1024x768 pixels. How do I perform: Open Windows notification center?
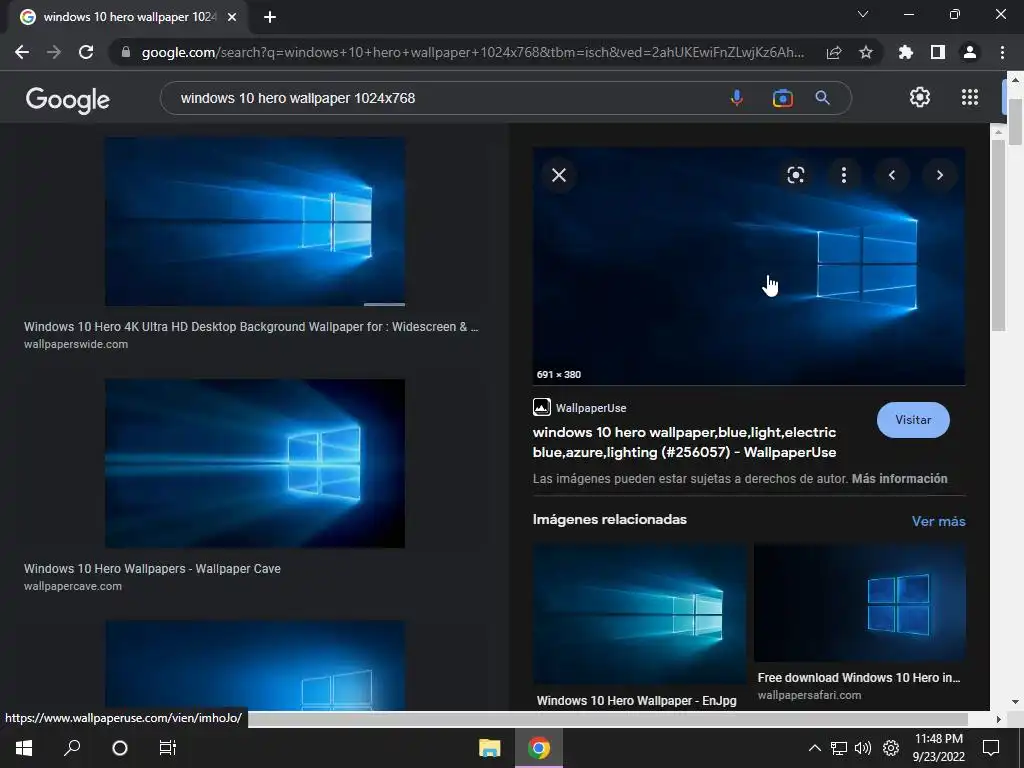click(991, 748)
